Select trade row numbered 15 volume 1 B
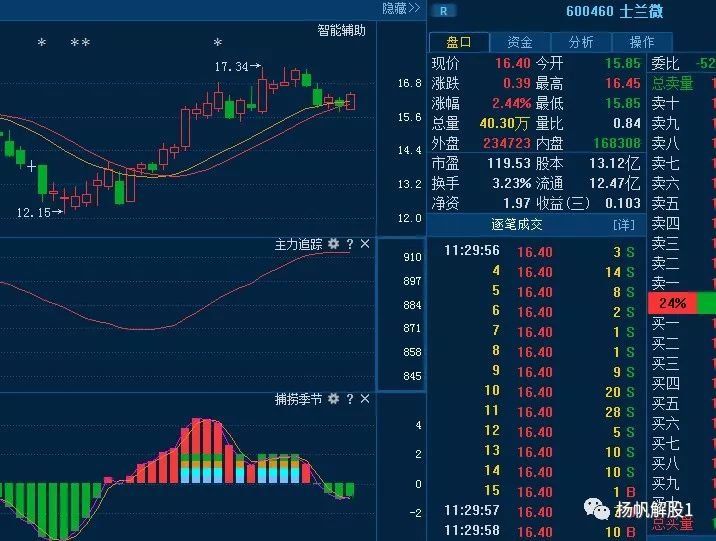This screenshot has width=716, height=541. tap(539, 491)
